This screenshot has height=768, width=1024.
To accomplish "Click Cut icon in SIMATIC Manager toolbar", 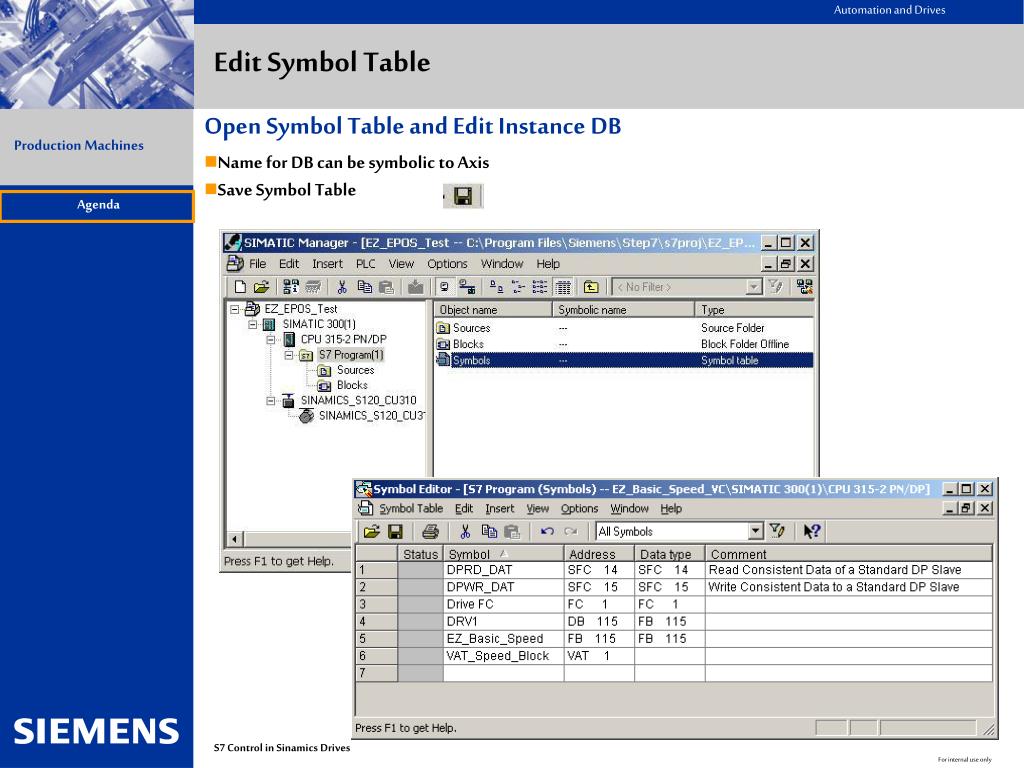I will pos(342,287).
